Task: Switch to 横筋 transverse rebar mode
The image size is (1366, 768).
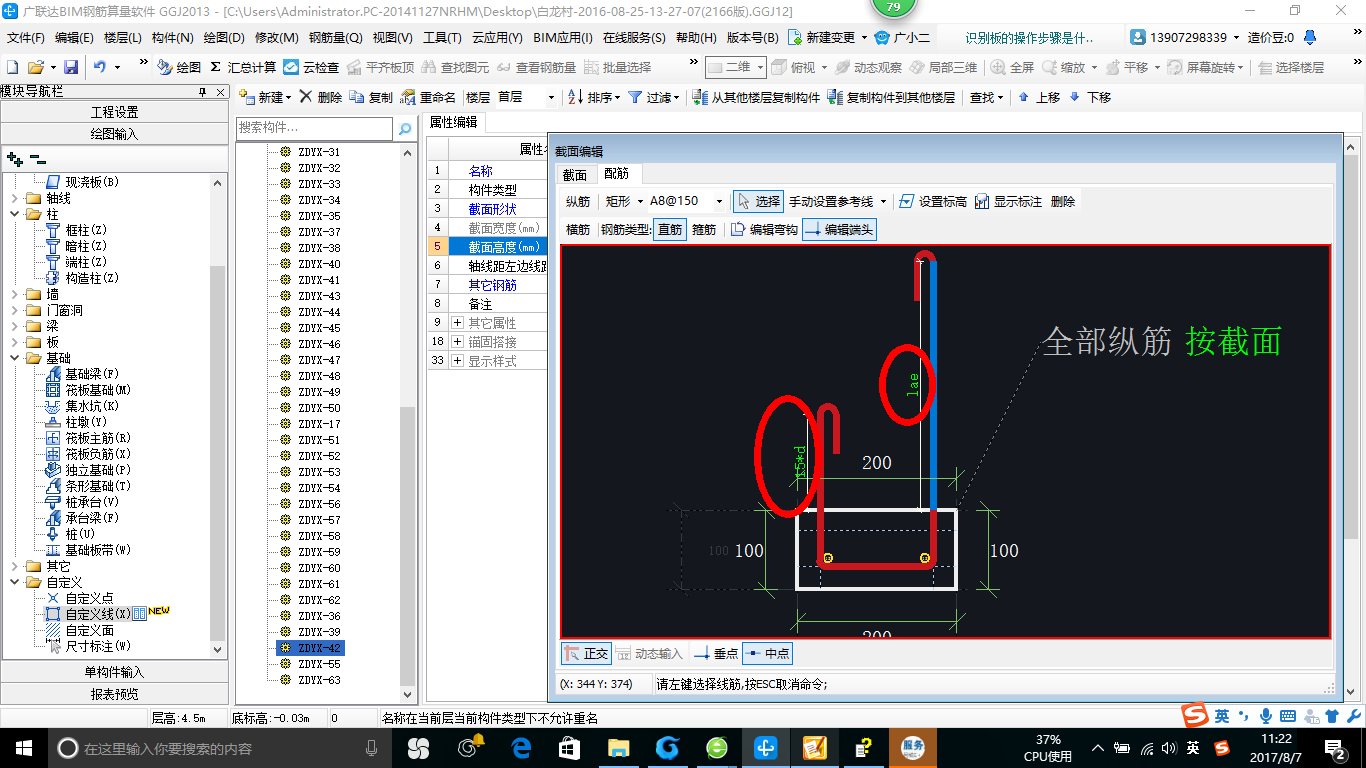Action: [x=578, y=229]
